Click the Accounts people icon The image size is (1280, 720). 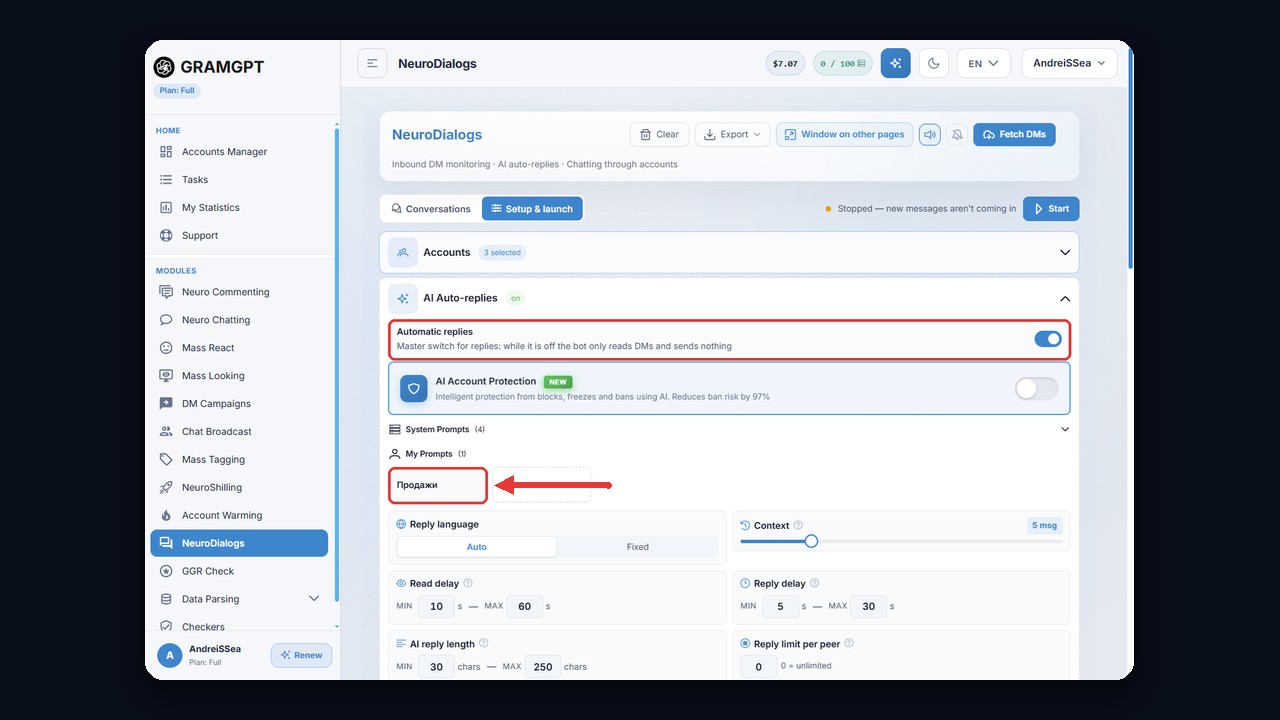click(403, 252)
